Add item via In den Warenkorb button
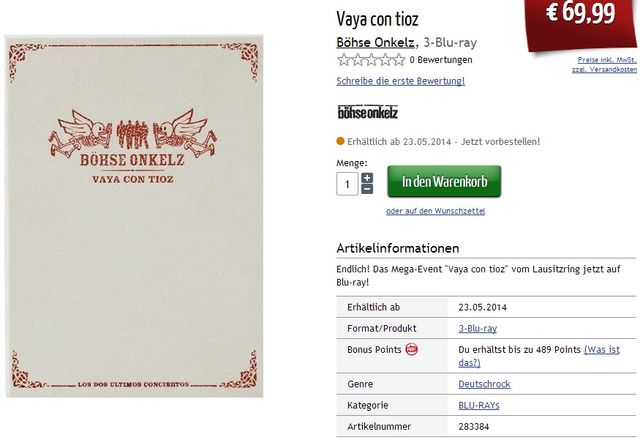The height and width of the screenshot is (440, 640). tap(444, 181)
